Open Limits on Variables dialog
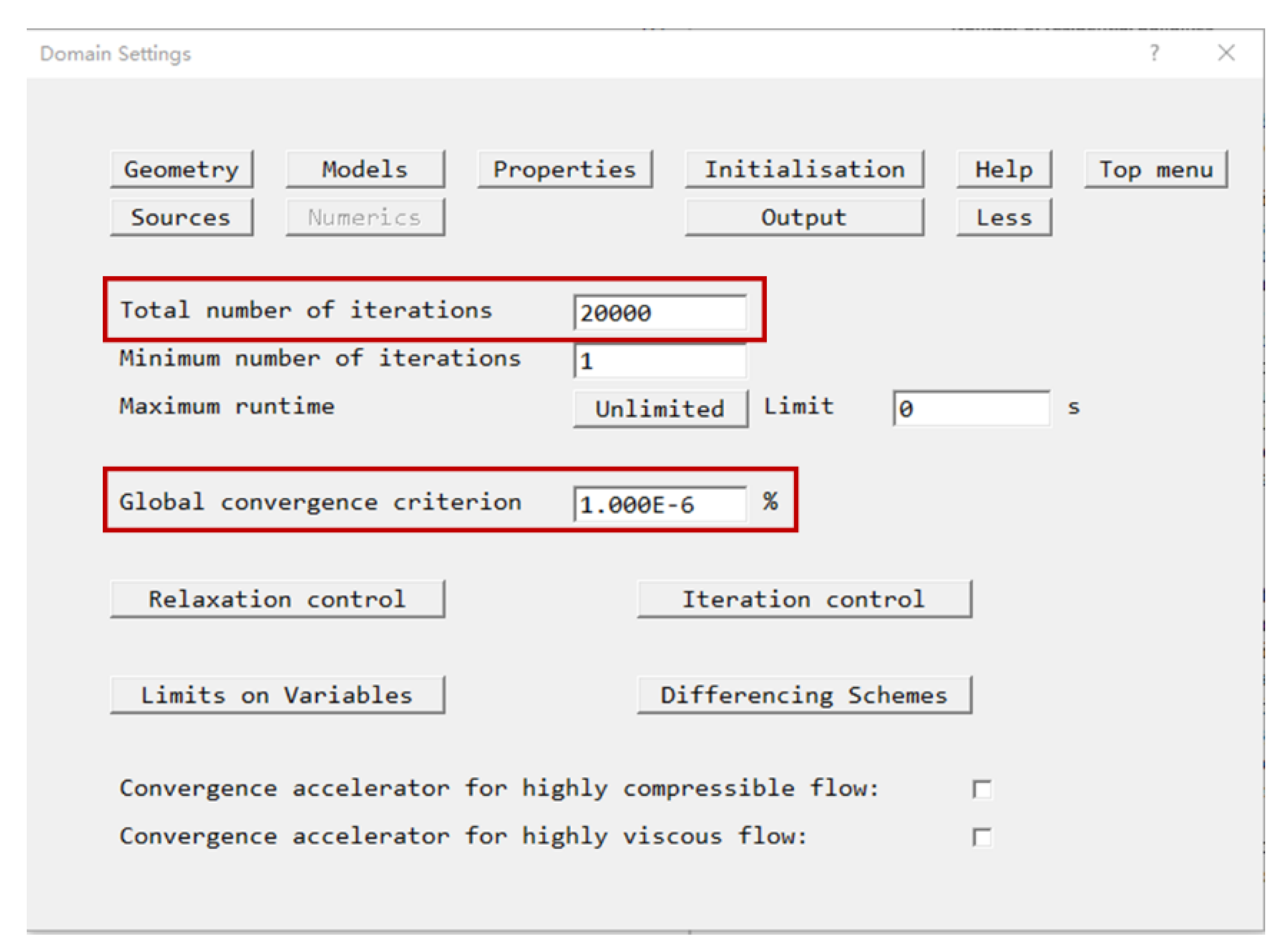Image resolution: width=1283 pixels, height=952 pixels. pos(277,695)
